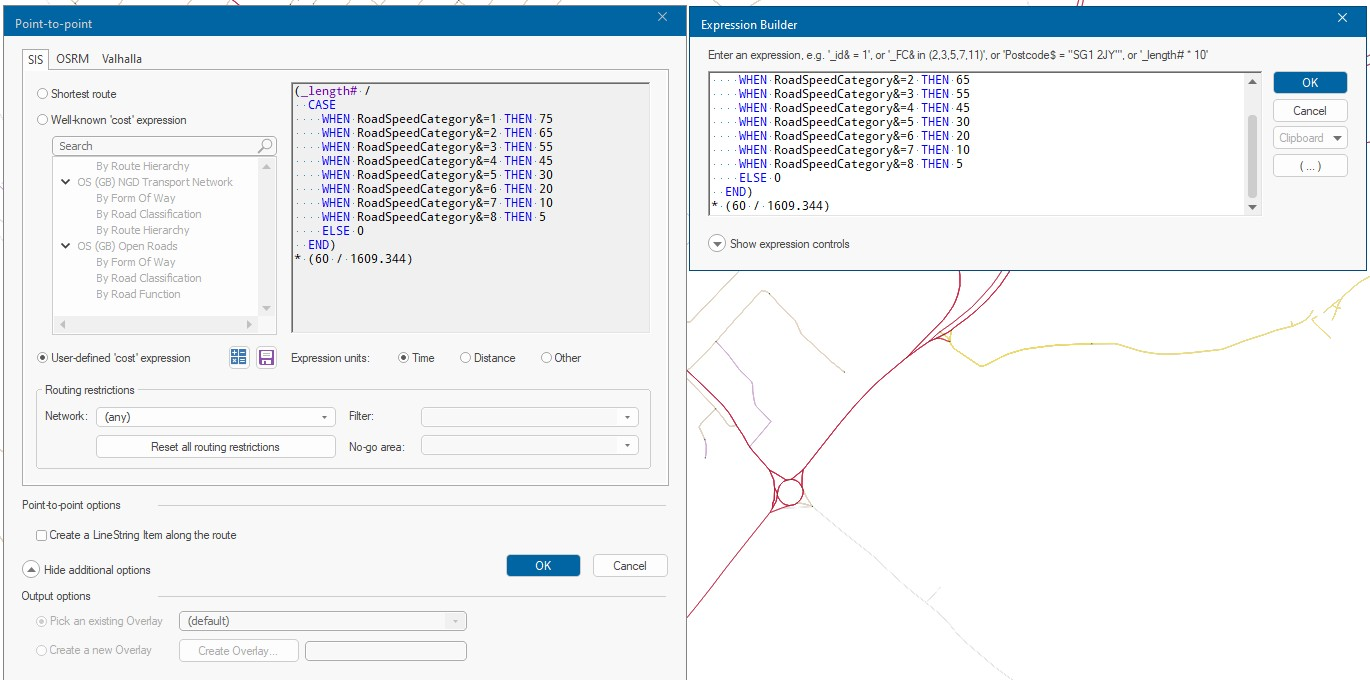Select Well-known 'cost' expression option

[x=111, y=120]
